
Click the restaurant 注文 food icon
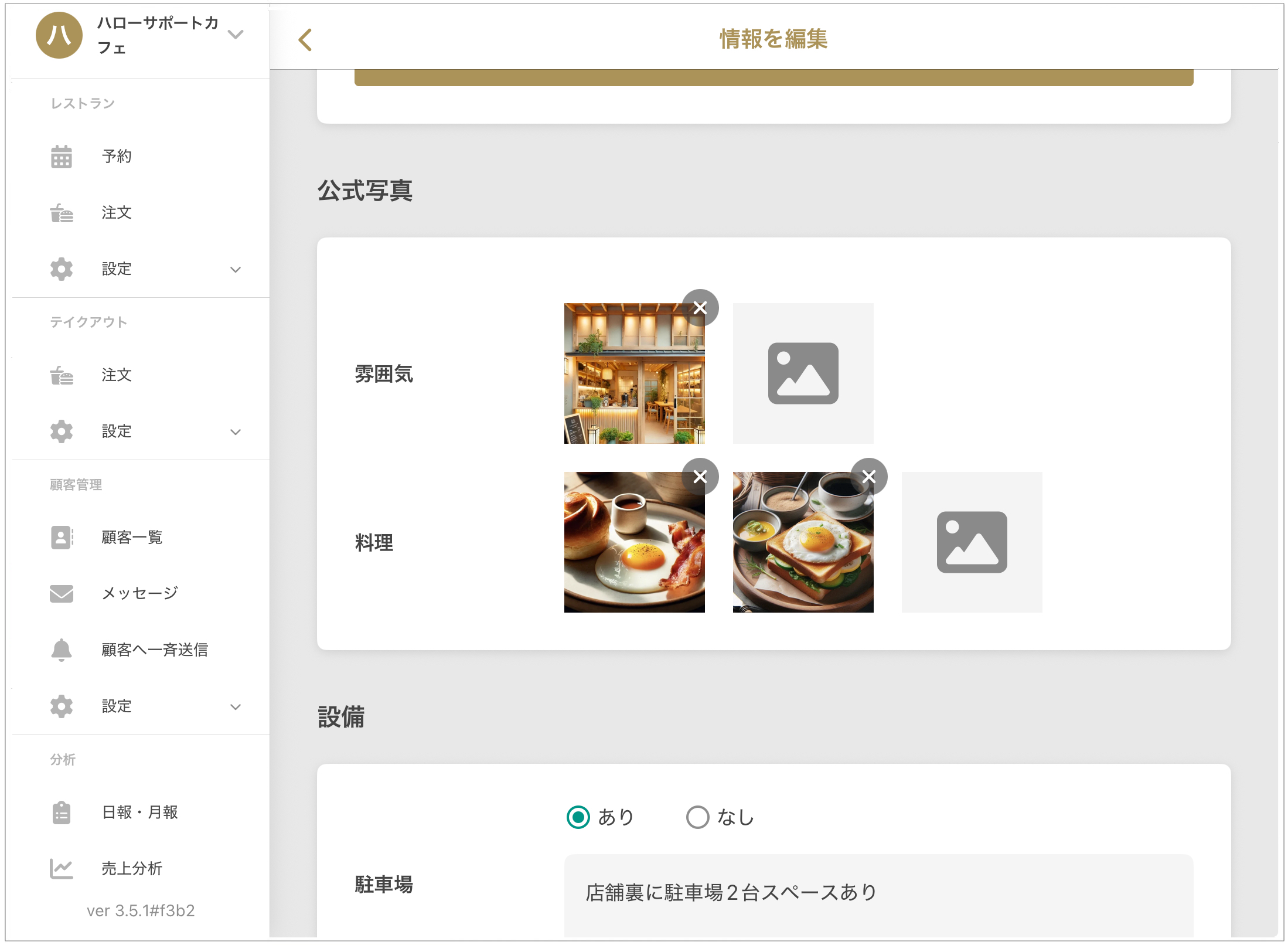62,212
